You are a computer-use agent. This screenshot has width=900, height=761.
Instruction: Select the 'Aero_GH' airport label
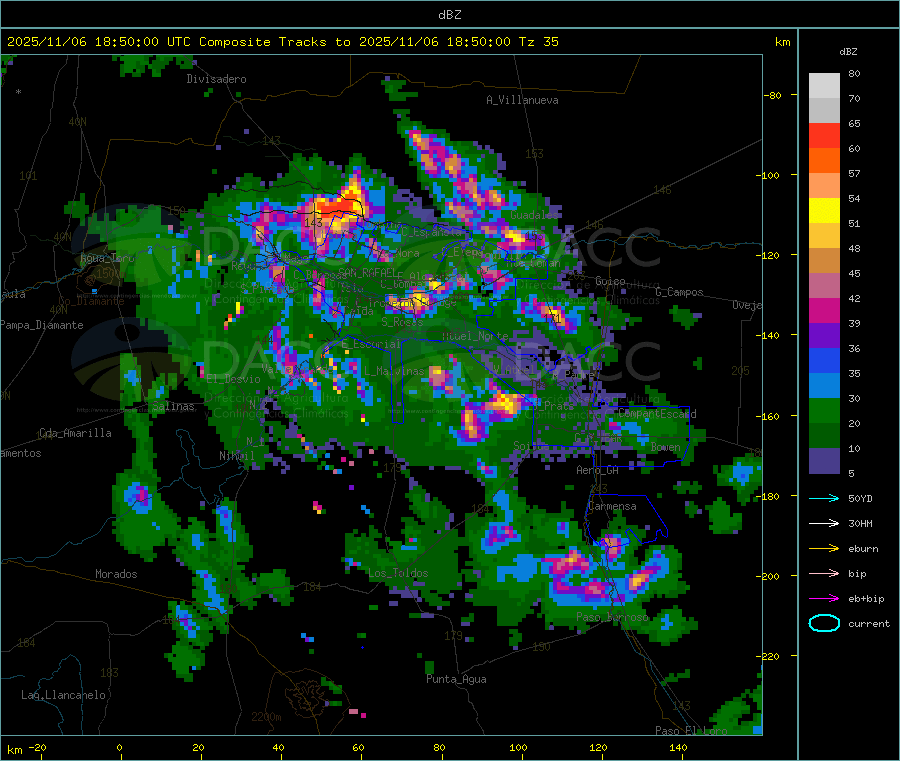pos(598,471)
